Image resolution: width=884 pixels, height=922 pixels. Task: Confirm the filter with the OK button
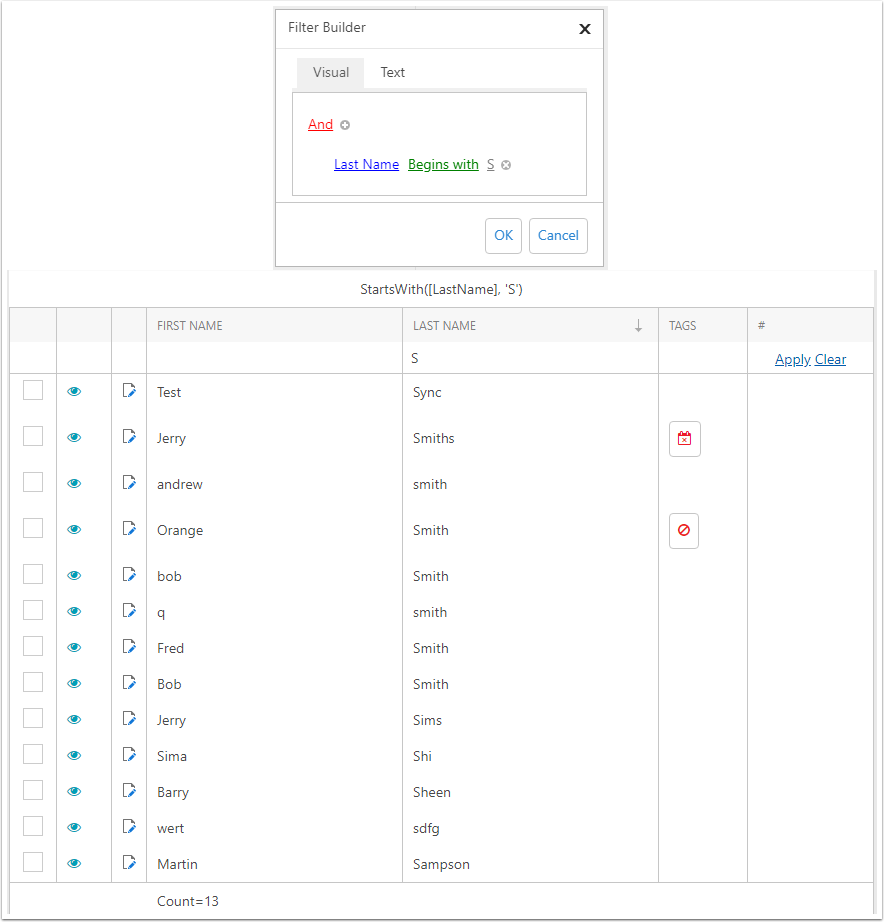pos(503,236)
